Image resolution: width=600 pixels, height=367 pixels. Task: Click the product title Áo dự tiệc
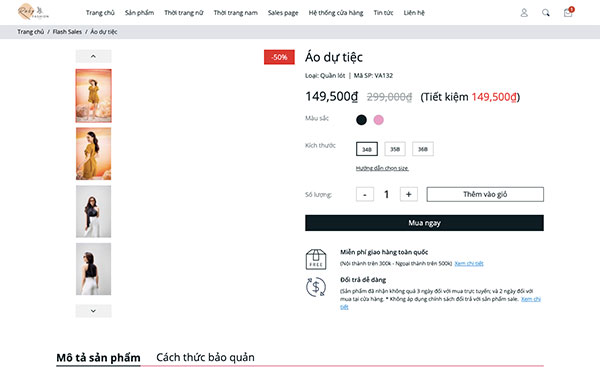point(334,57)
